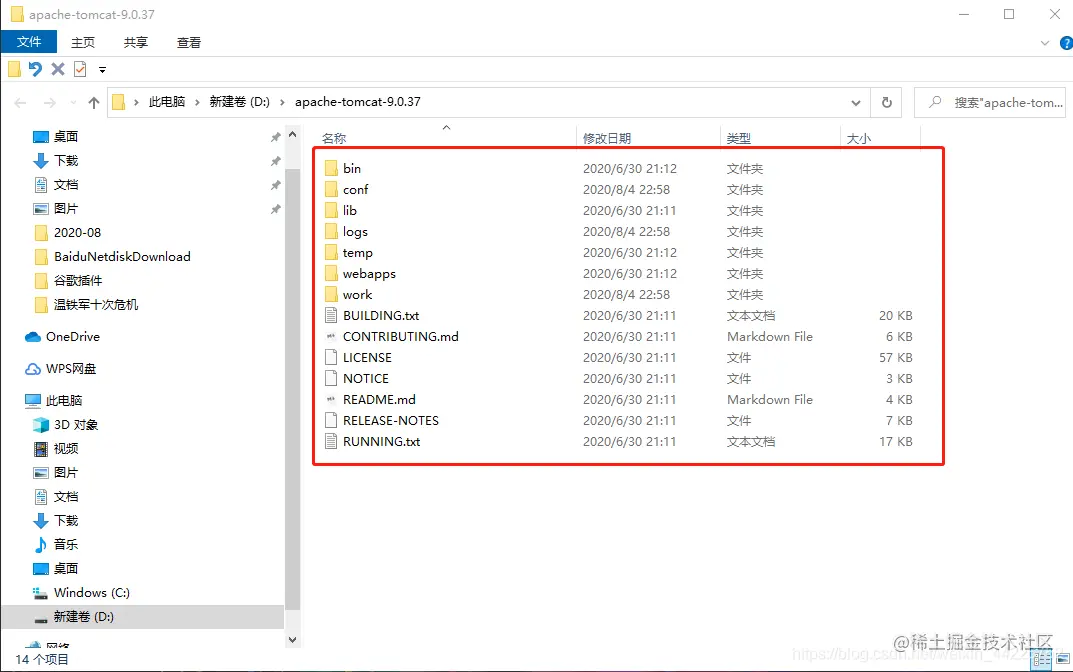This screenshot has width=1073, height=672.
Task: Select the lib folder
Action: click(350, 211)
